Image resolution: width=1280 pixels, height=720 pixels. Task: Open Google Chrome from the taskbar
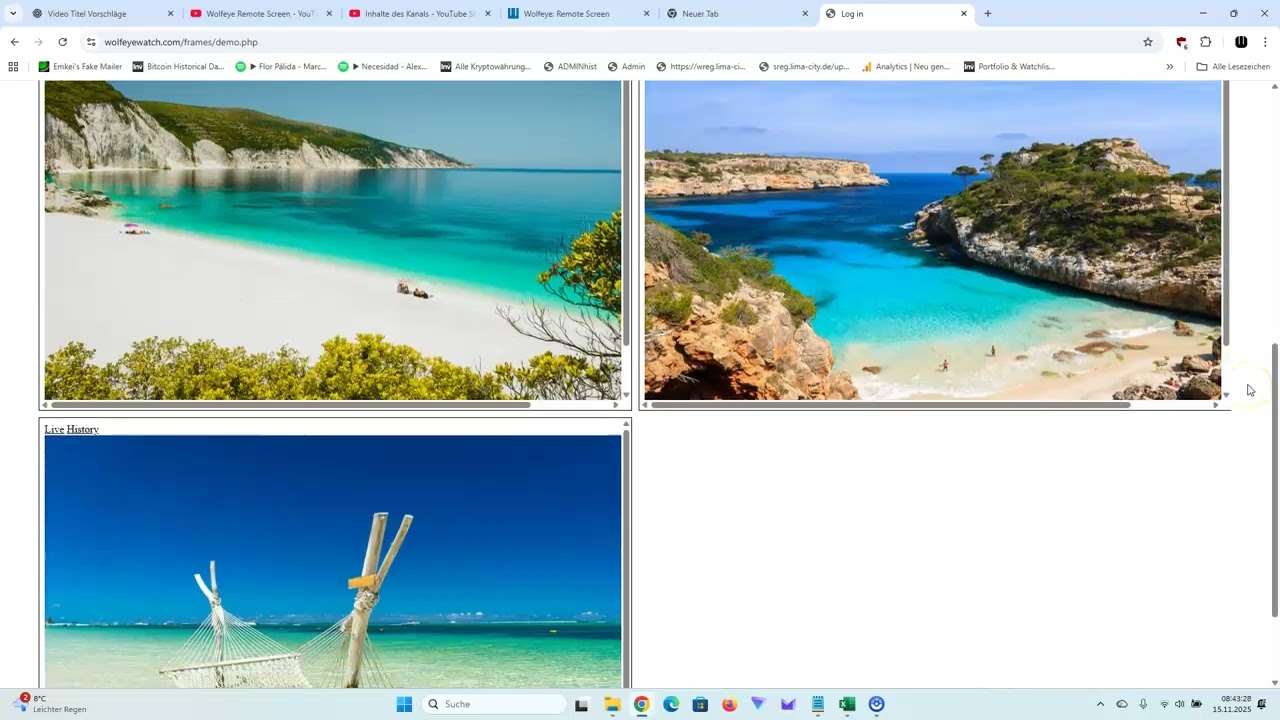tap(641, 704)
